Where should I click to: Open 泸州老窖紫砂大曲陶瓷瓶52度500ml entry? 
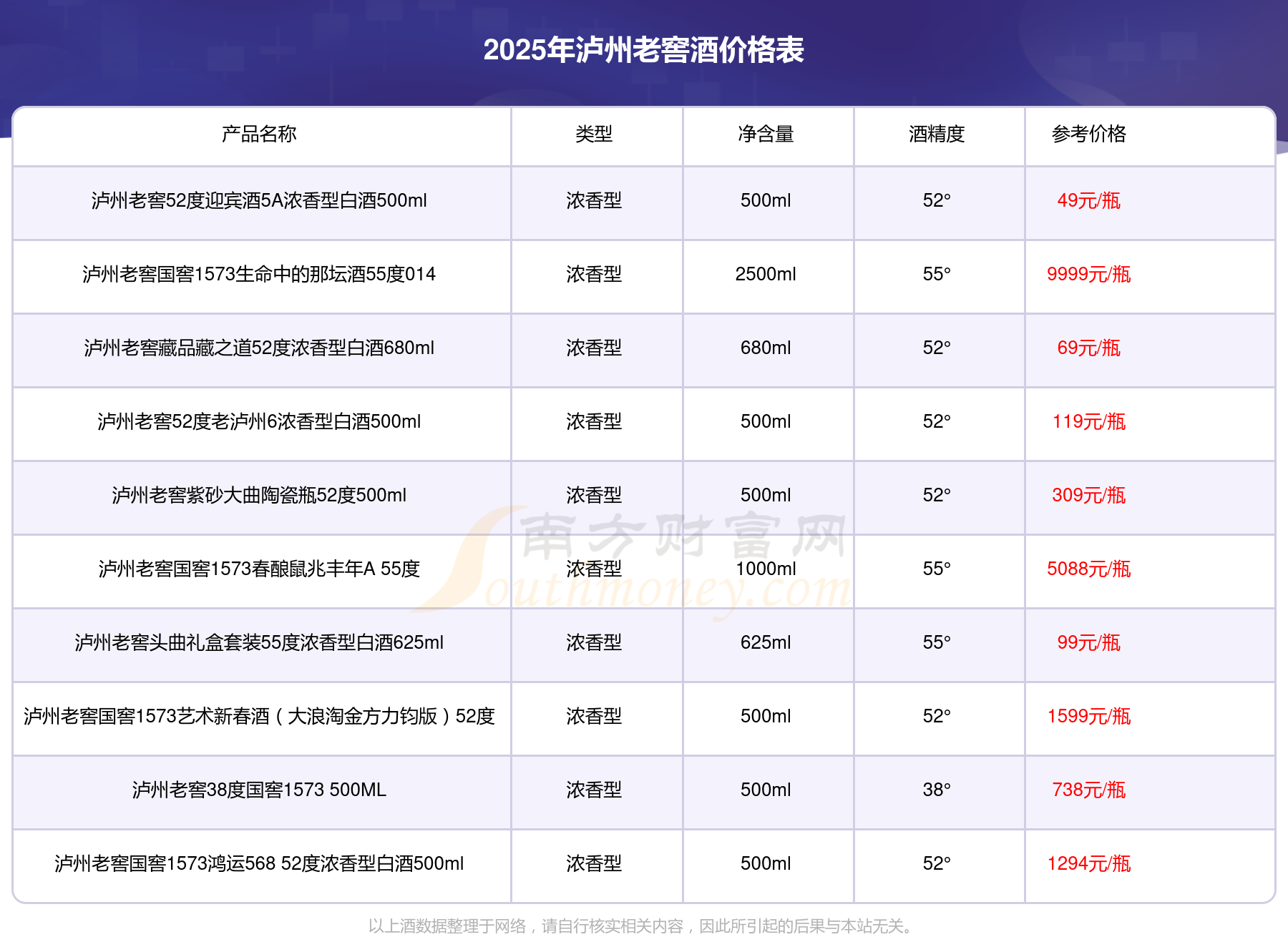pos(259,496)
